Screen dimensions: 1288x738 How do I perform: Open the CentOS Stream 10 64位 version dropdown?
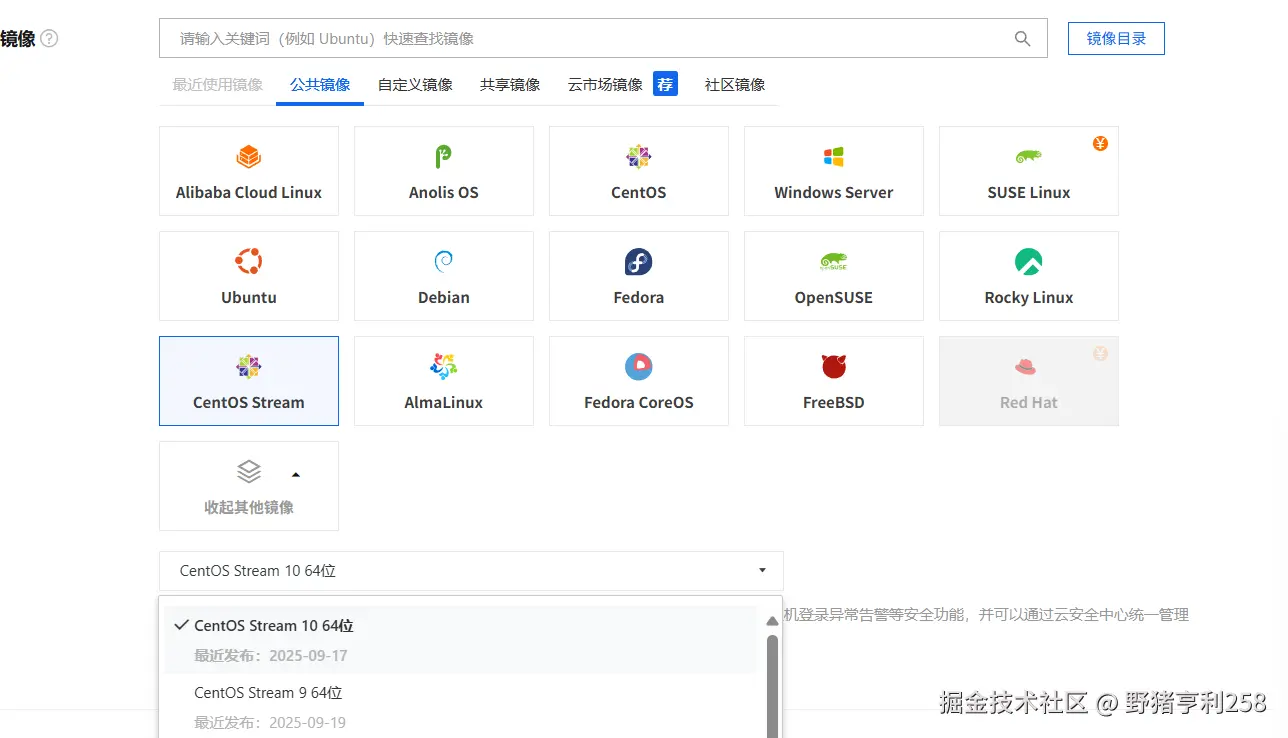(x=471, y=571)
